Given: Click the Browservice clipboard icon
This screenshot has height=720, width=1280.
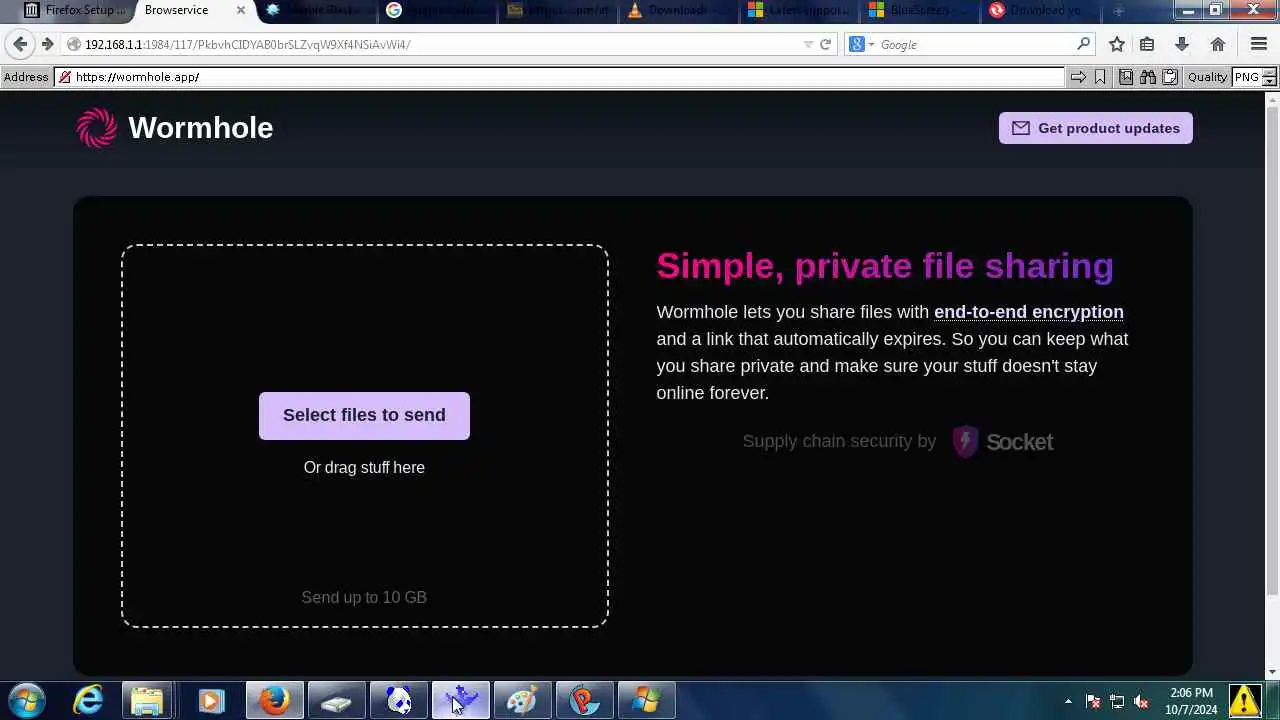Looking at the screenshot, I should [x=1168, y=77].
